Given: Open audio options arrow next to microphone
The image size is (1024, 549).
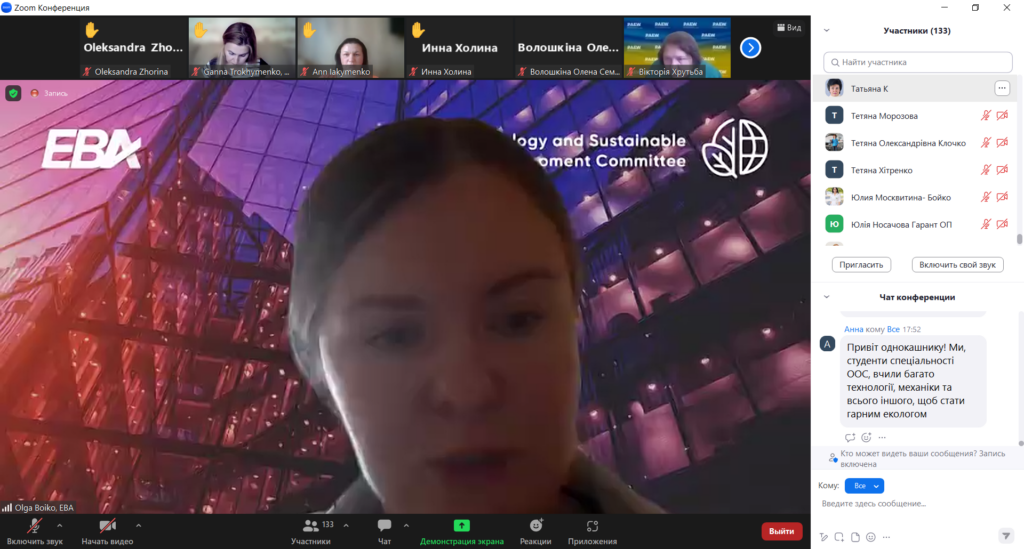Looking at the screenshot, I should 59,525.
